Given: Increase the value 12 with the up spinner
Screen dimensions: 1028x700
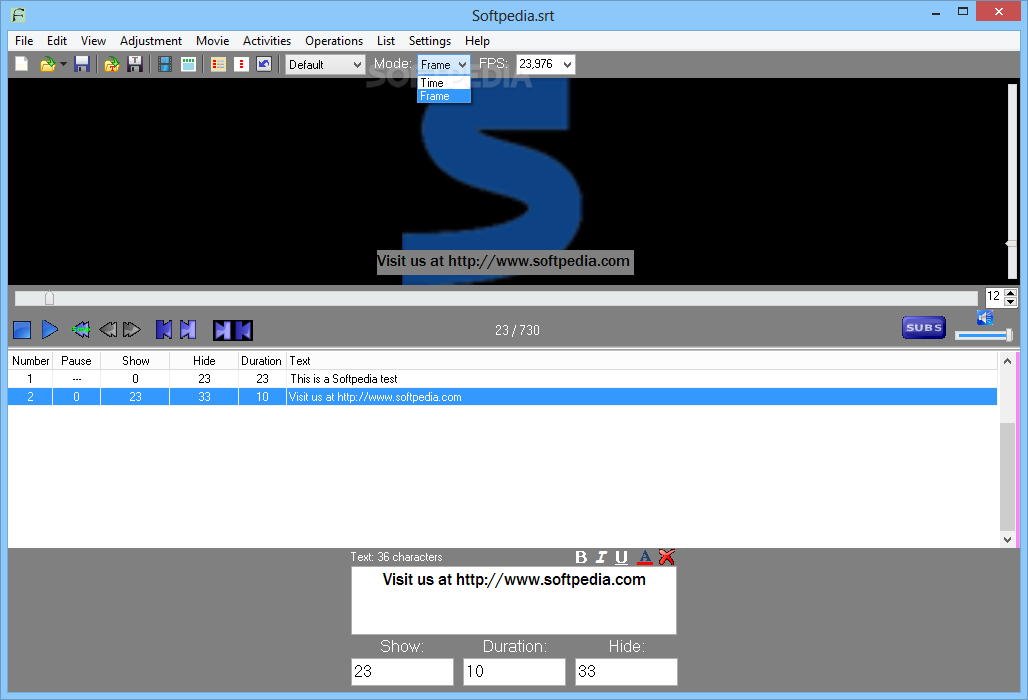Looking at the screenshot, I should click(x=1010, y=292).
